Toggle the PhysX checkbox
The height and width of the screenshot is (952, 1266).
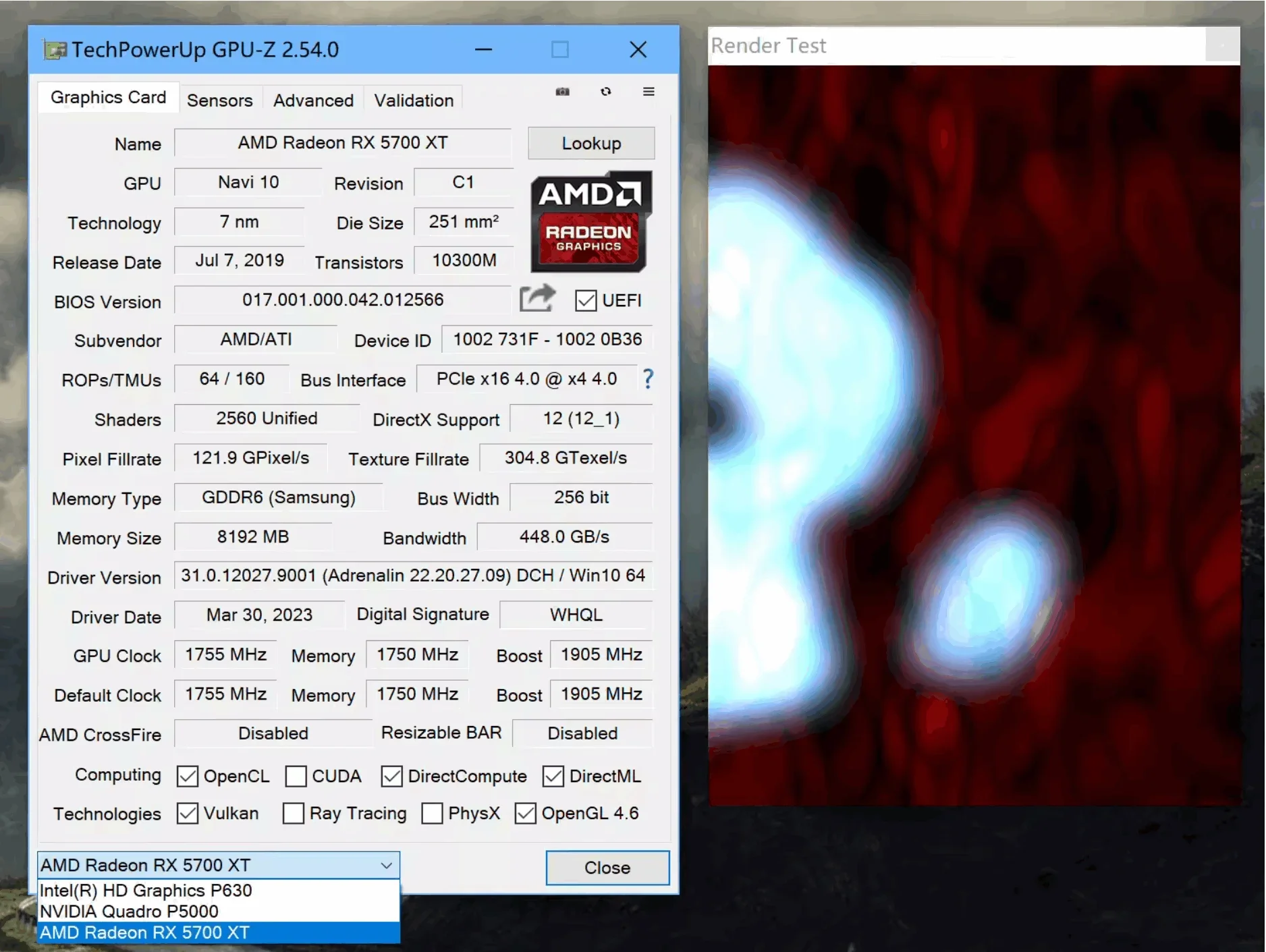(x=432, y=814)
